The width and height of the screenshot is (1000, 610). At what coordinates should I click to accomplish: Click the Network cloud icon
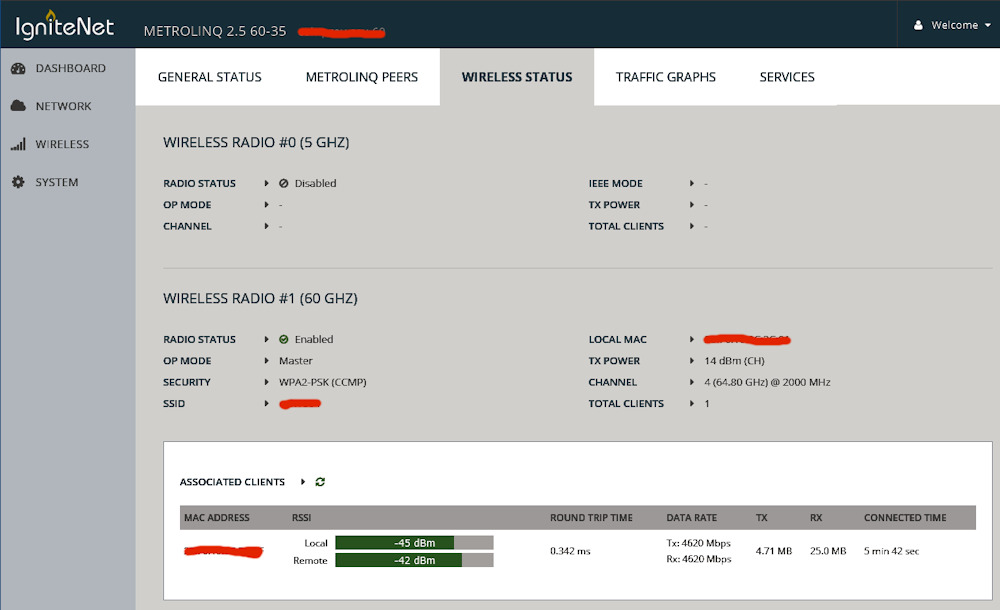click(18, 106)
